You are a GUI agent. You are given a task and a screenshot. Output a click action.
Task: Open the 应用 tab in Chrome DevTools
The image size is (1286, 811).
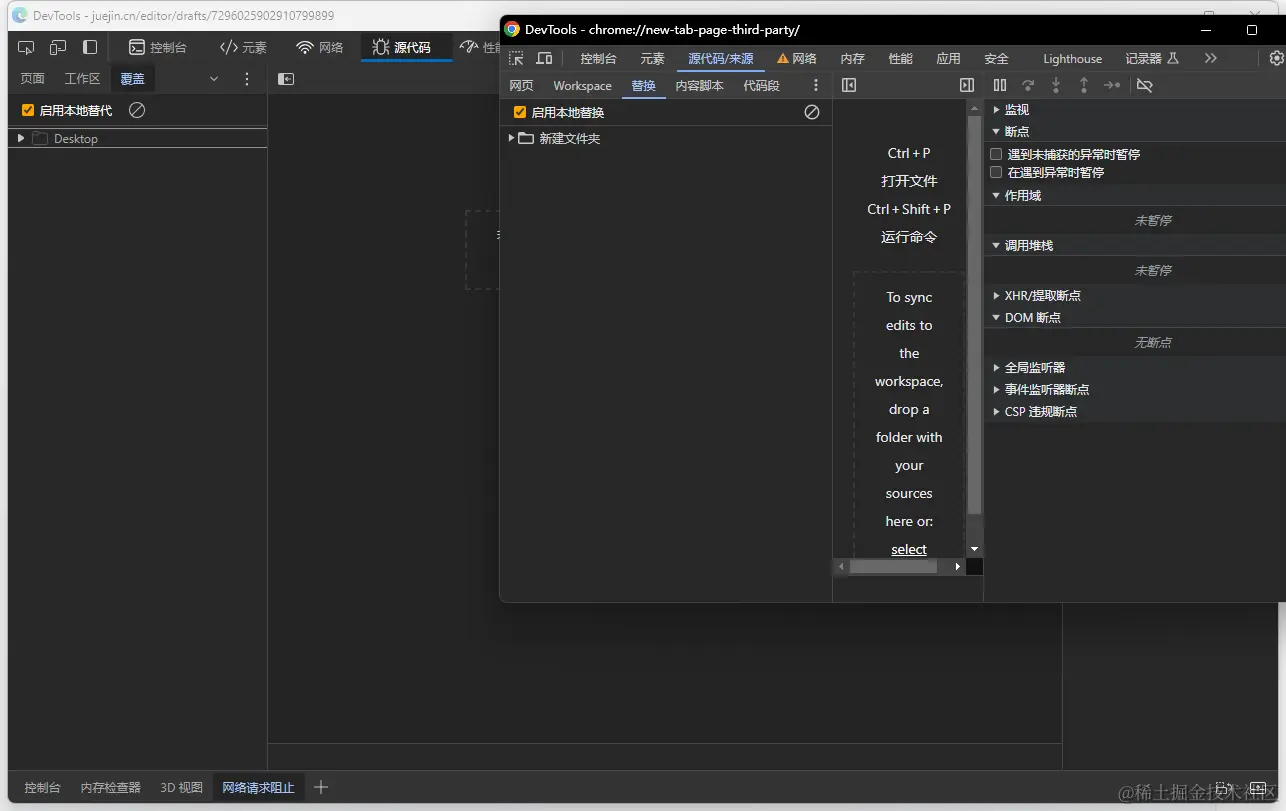949,59
